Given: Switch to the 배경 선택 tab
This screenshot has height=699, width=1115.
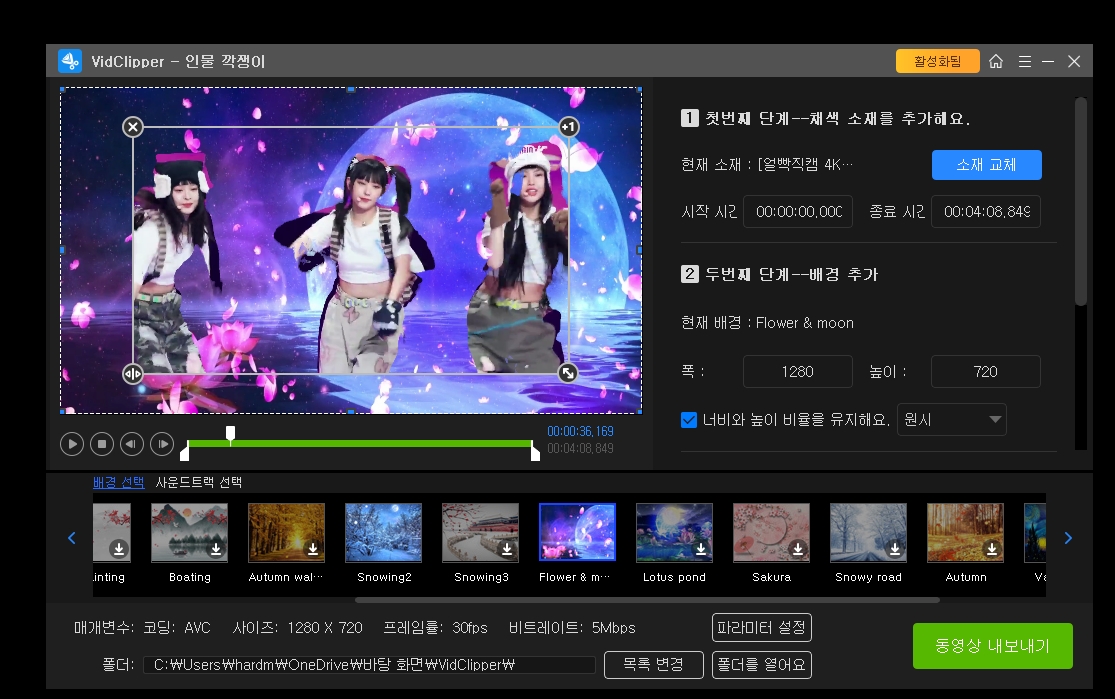Looking at the screenshot, I should [119, 482].
